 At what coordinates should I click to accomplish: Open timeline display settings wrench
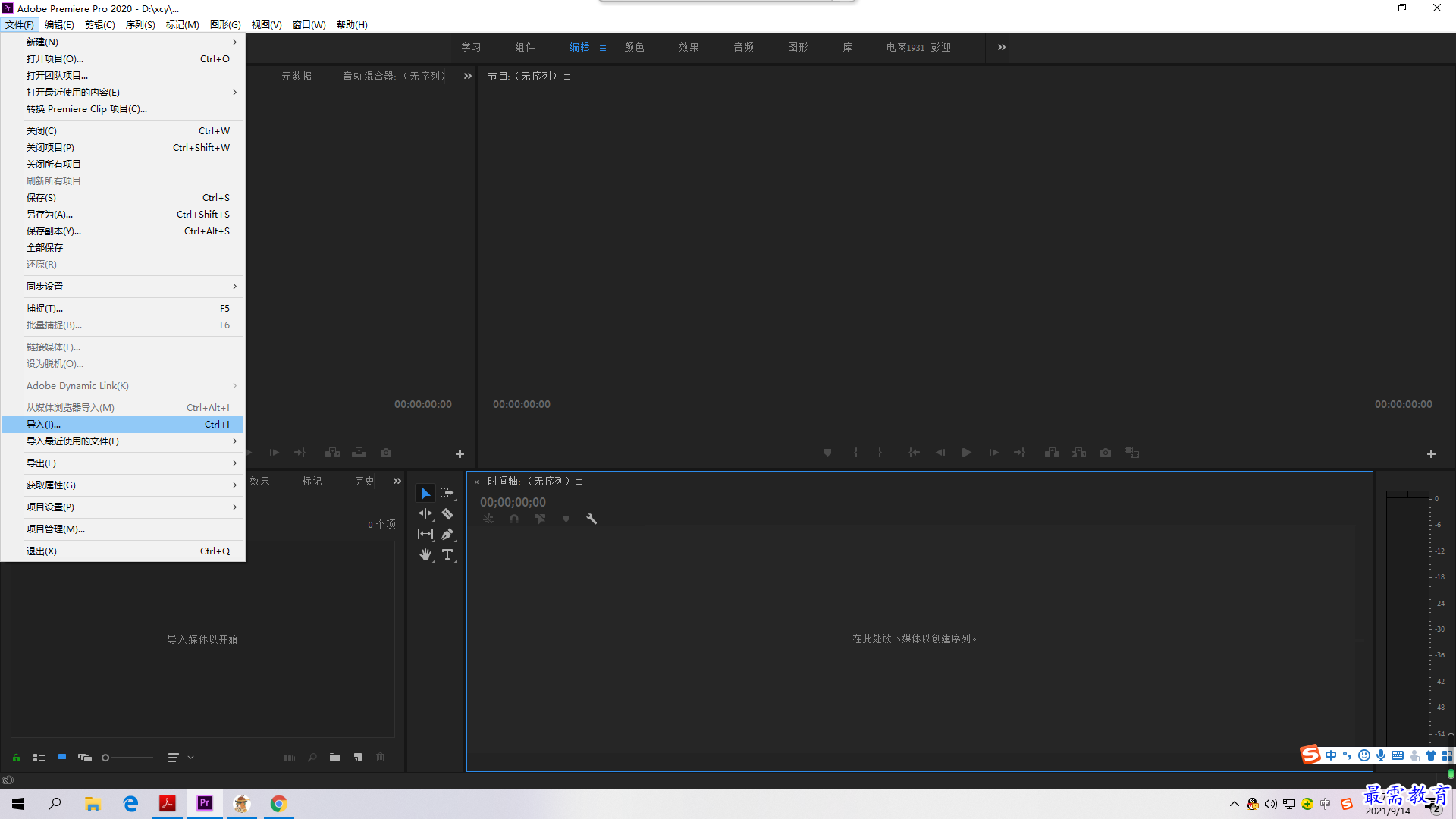tap(591, 519)
